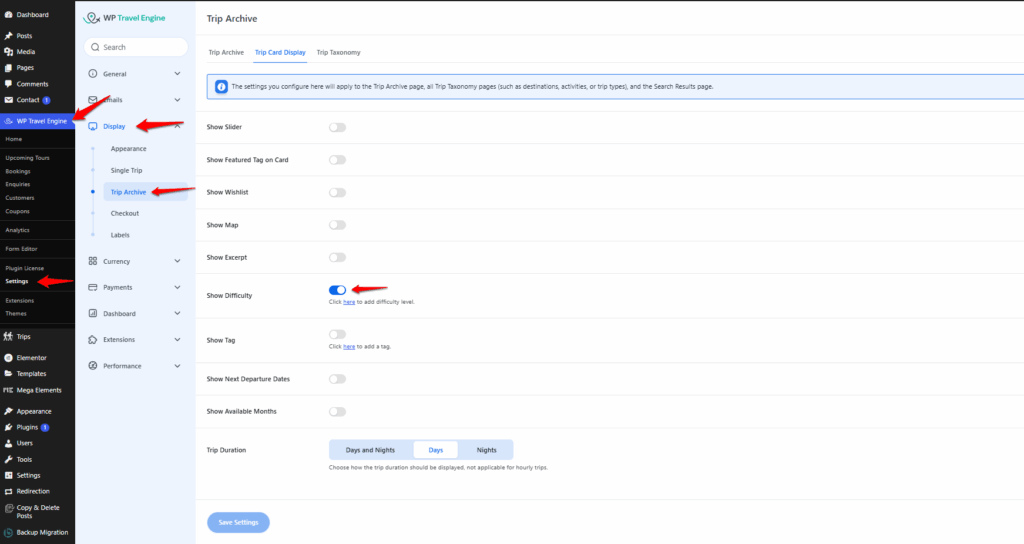Expand the General settings section
Image resolution: width=1024 pixels, height=544 pixels.
pyautogui.click(x=177, y=74)
